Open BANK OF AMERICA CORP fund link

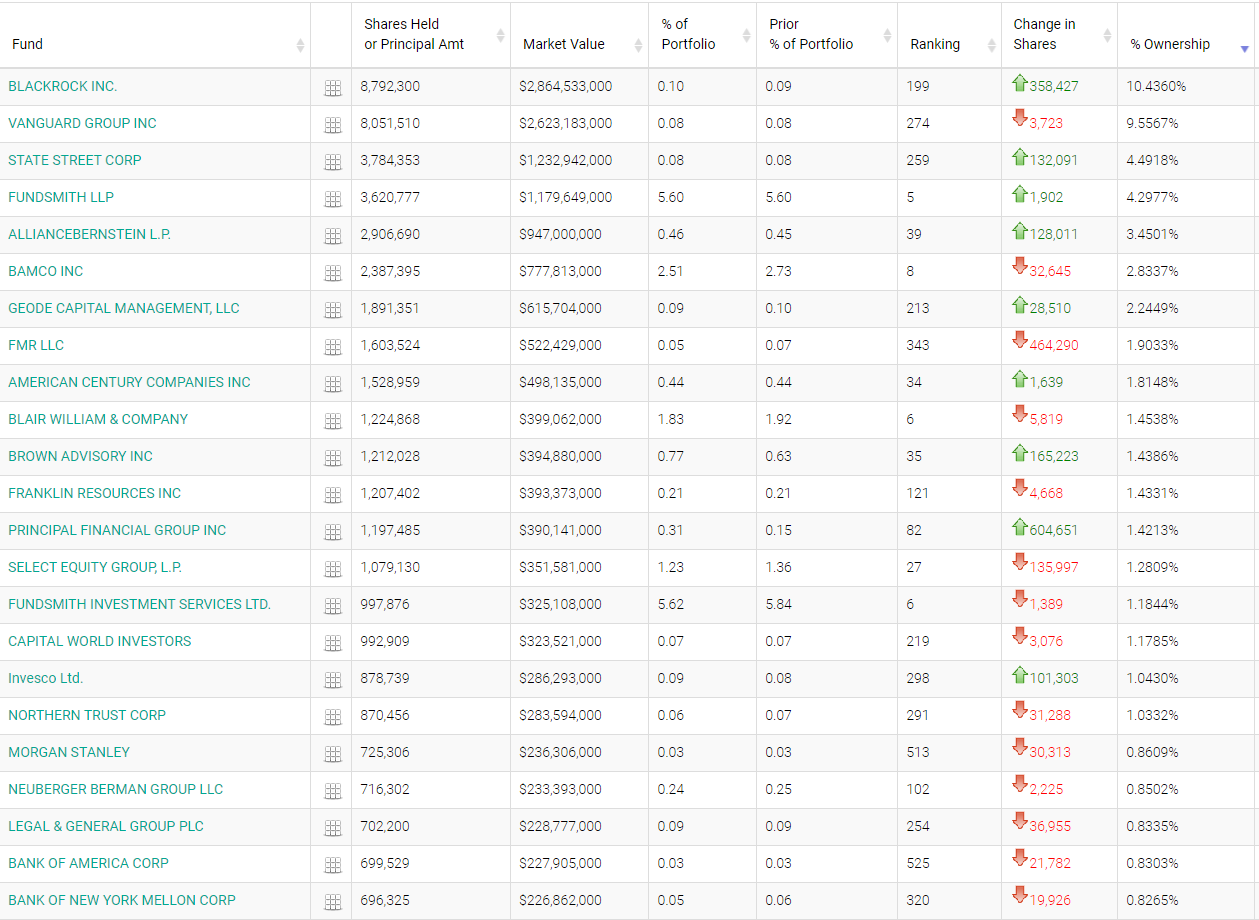(89, 863)
